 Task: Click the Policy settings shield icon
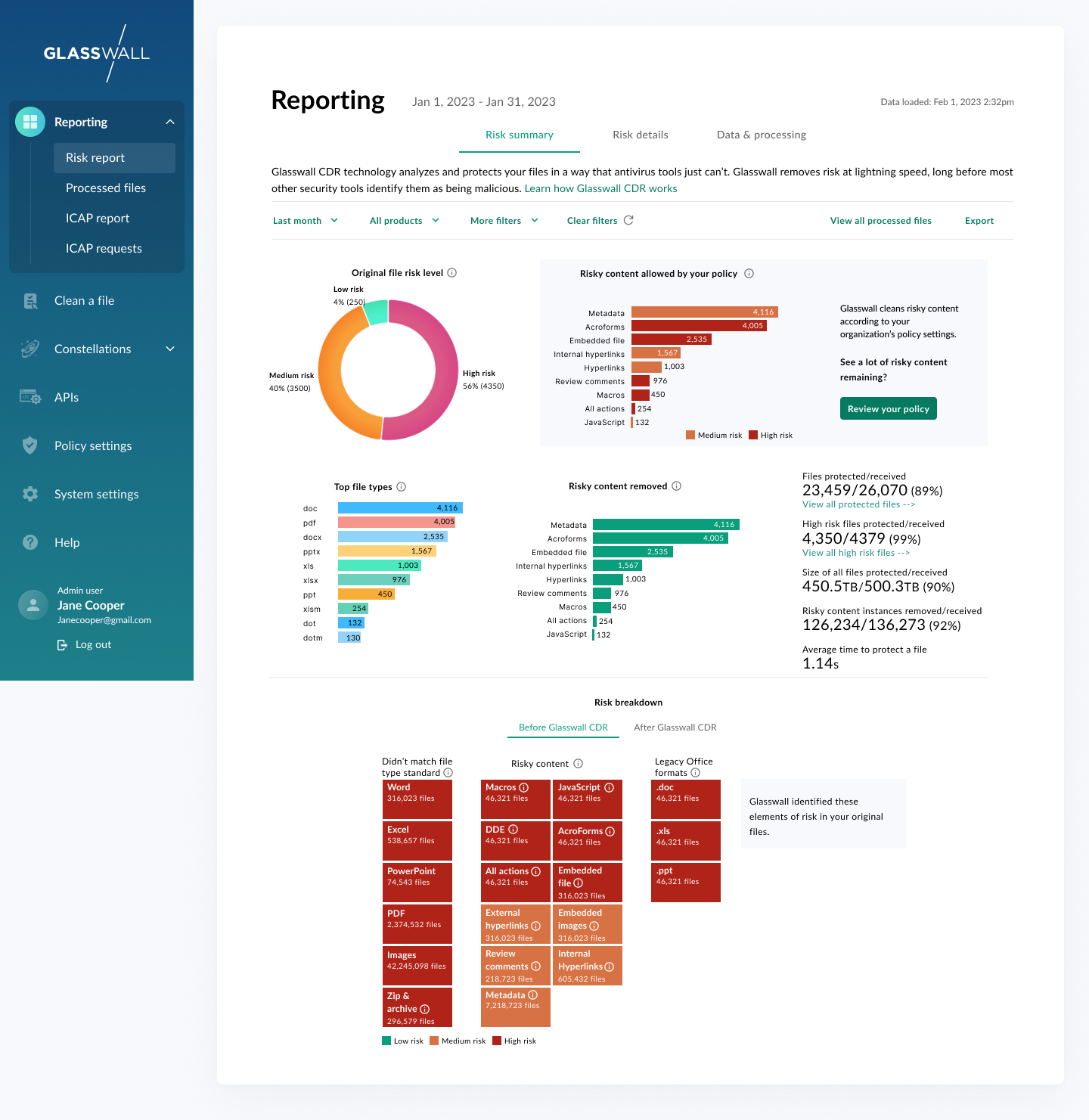(30, 445)
